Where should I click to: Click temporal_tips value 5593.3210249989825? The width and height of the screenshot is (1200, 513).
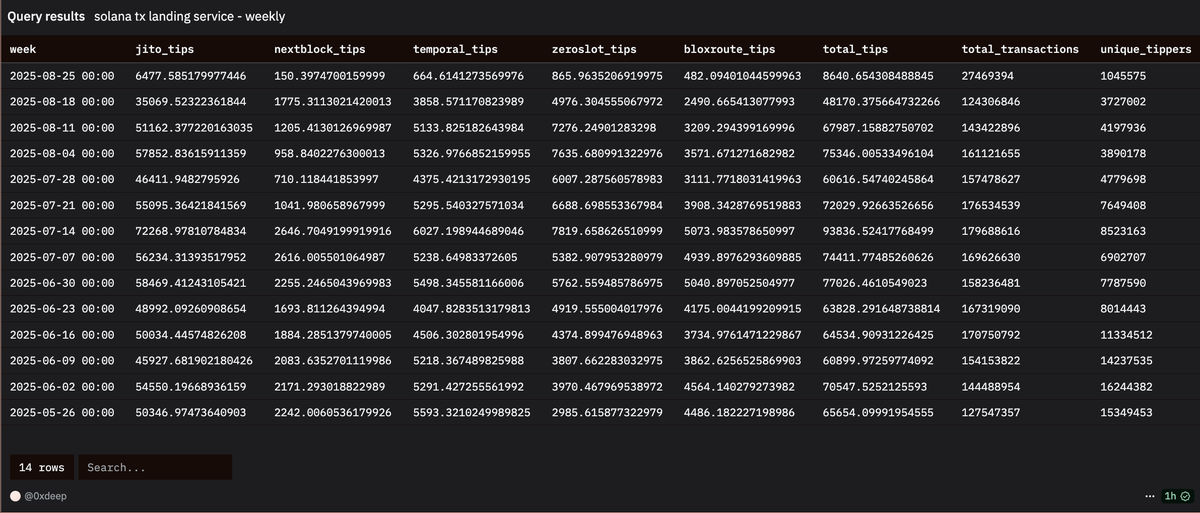pos(472,413)
